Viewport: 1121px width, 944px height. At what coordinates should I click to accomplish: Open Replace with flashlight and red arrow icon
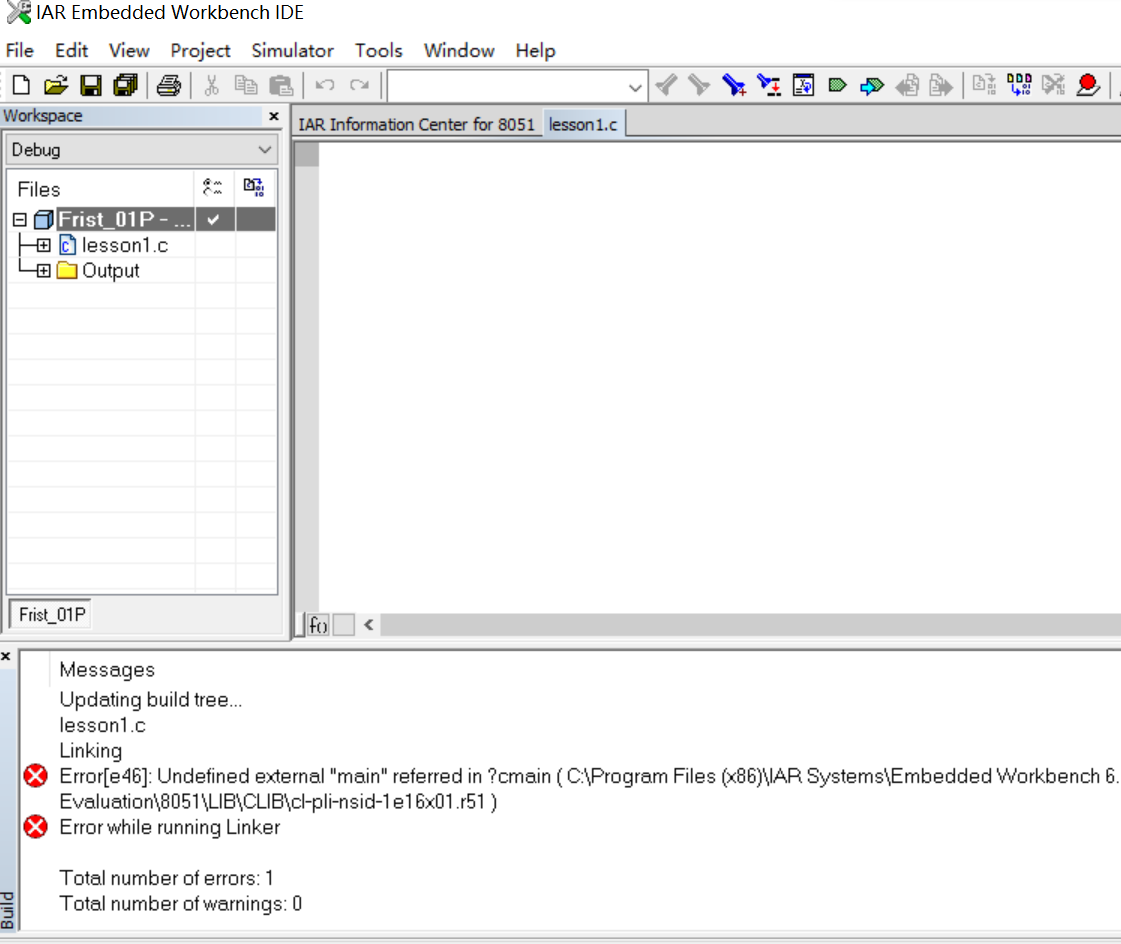pyautogui.click(x=769, y=86)
